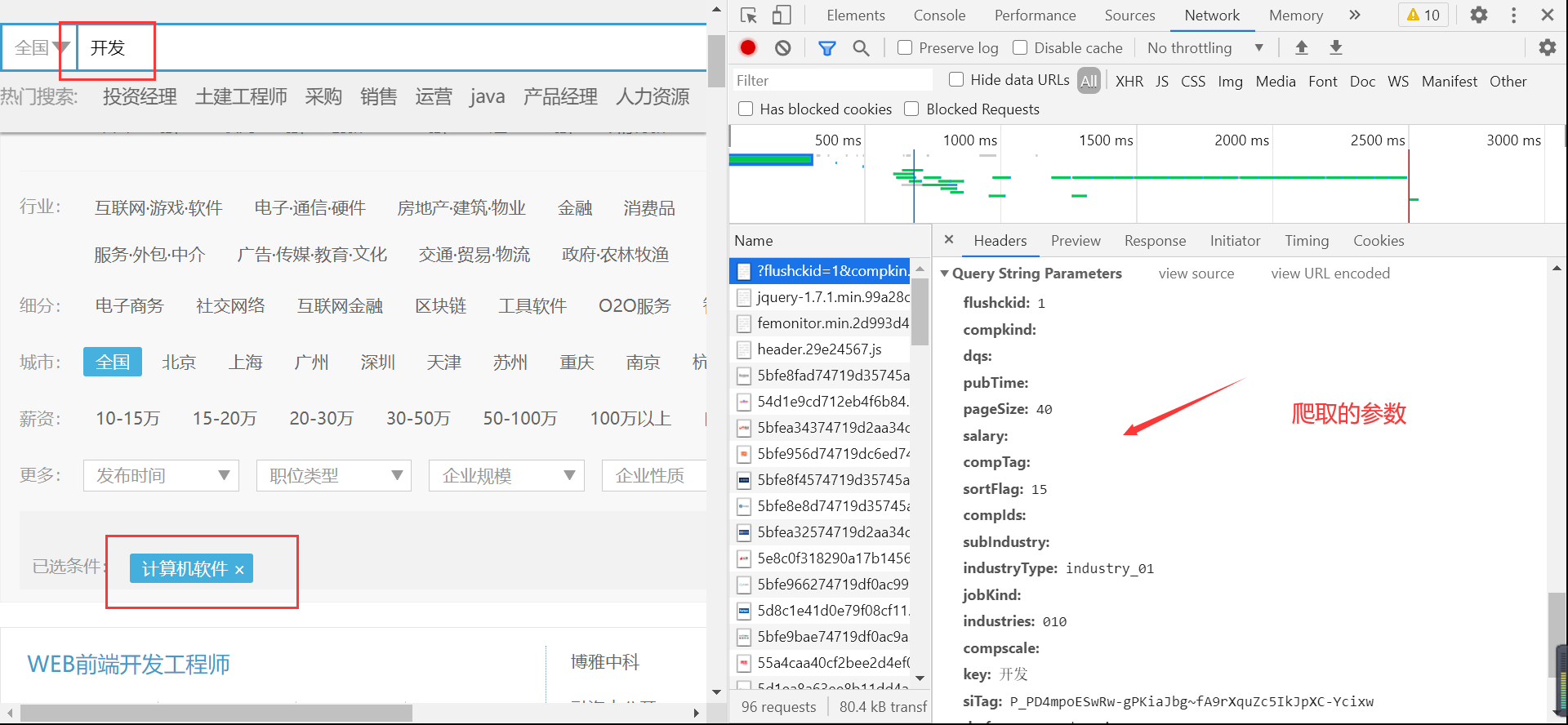Click the network timeline overview
Viewport: 1568px width, 725px height.
[x=1147, y=175]
